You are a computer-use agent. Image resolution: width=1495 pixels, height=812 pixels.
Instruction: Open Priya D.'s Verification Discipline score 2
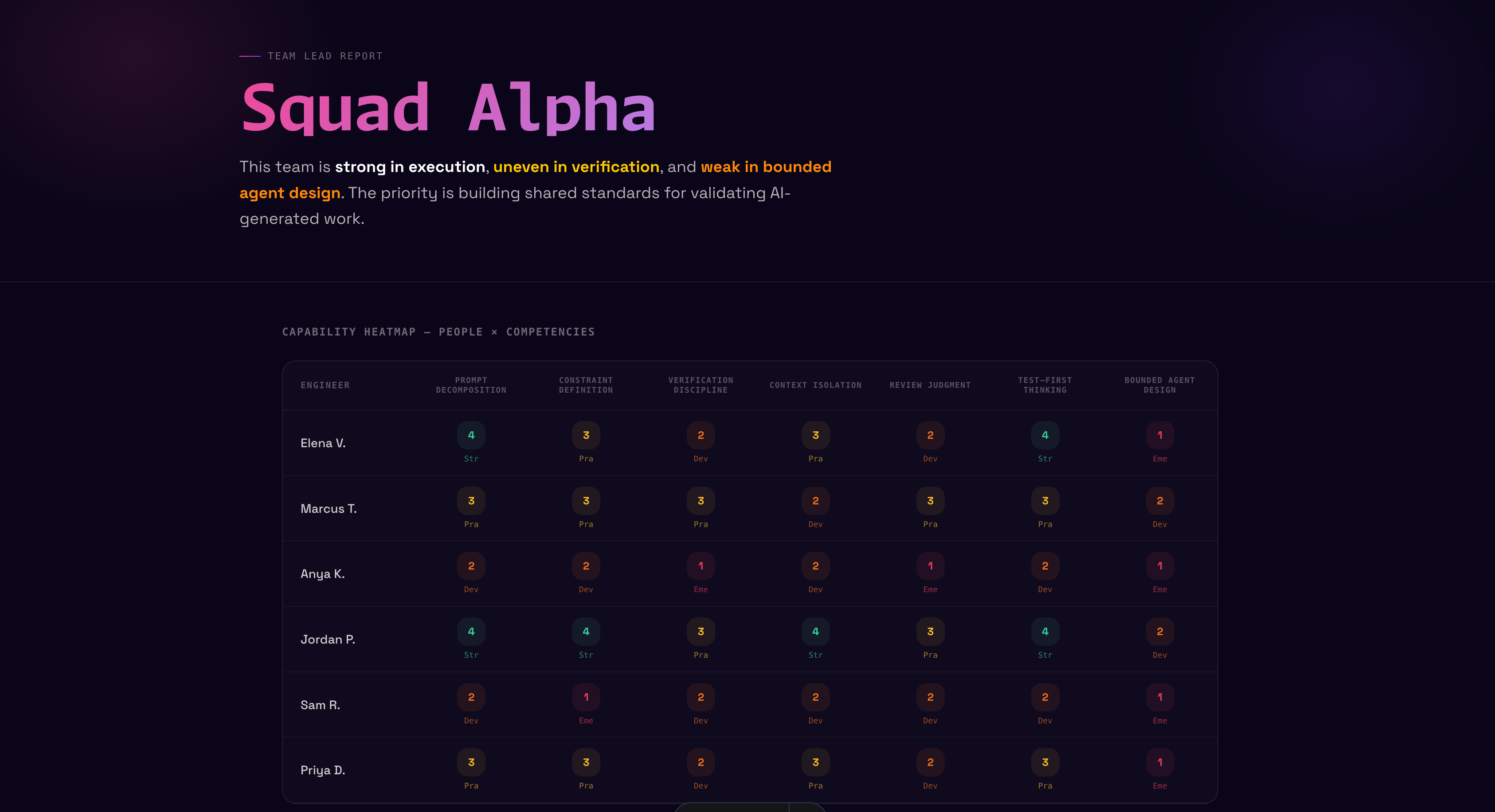tap(701, 762)
